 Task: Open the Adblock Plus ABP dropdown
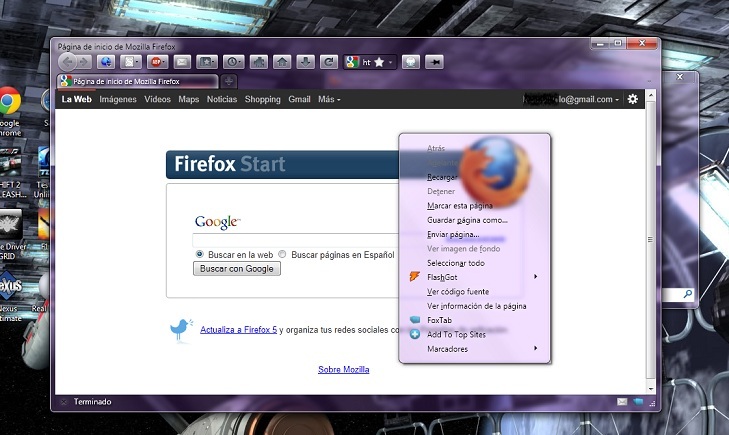pos(157,62)
